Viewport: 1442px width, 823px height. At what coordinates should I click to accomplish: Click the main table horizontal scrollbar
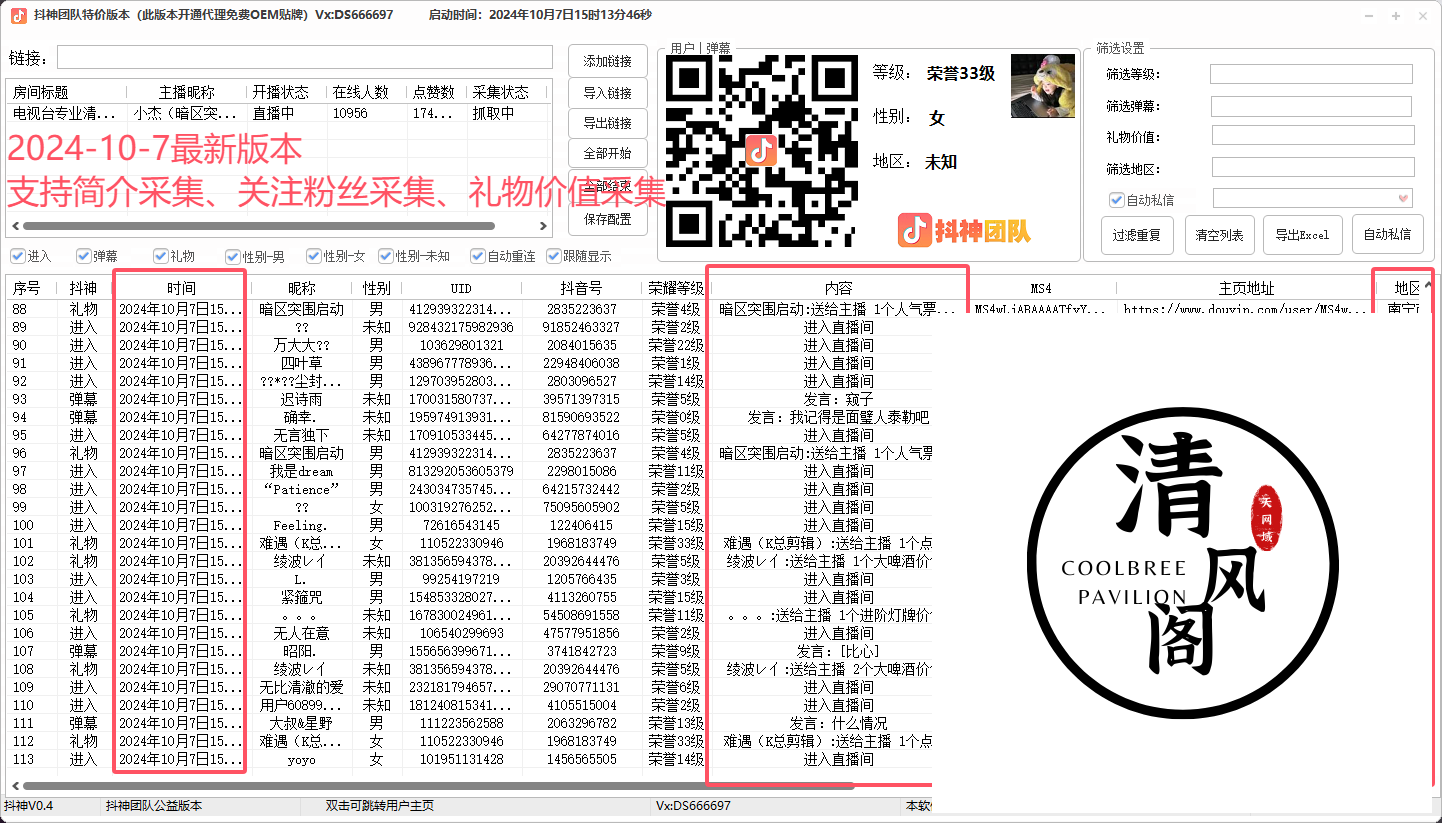[x=438, y=786]
